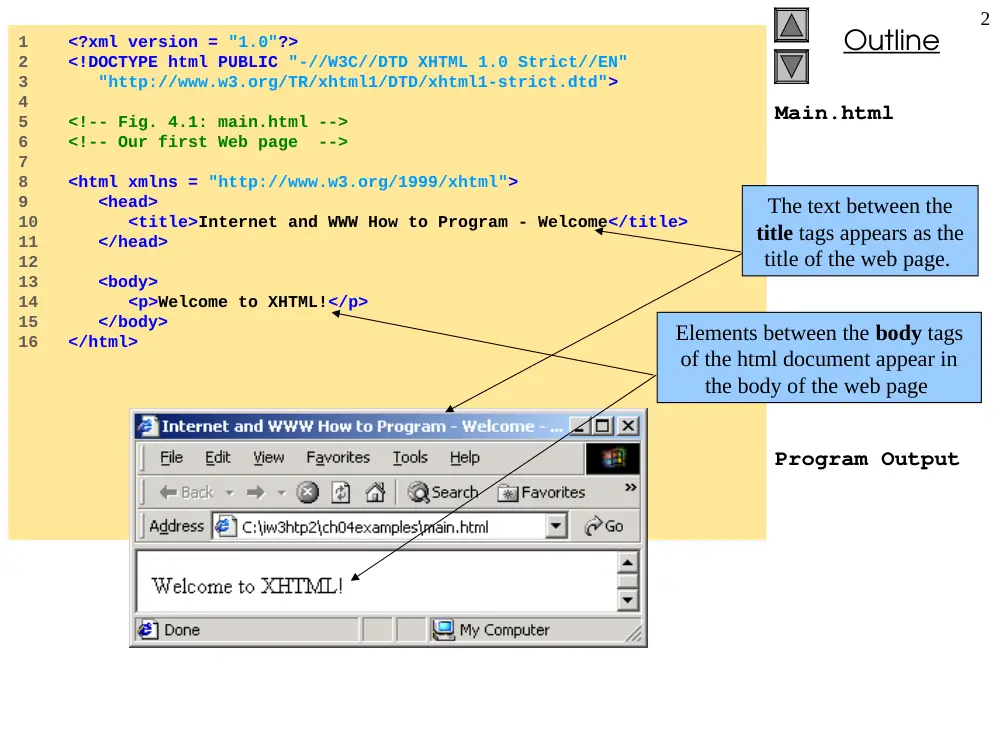Screen dimensions: 1000x750
Task: Click the browser scrollbar's up arrow
Action: point(628,562)
